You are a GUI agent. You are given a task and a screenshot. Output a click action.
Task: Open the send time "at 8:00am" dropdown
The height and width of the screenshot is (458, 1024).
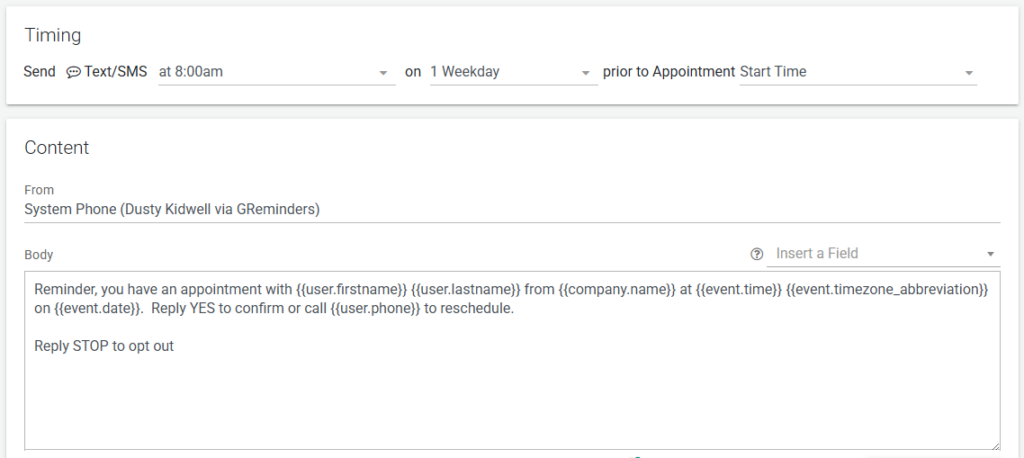[x=270, y=72]
